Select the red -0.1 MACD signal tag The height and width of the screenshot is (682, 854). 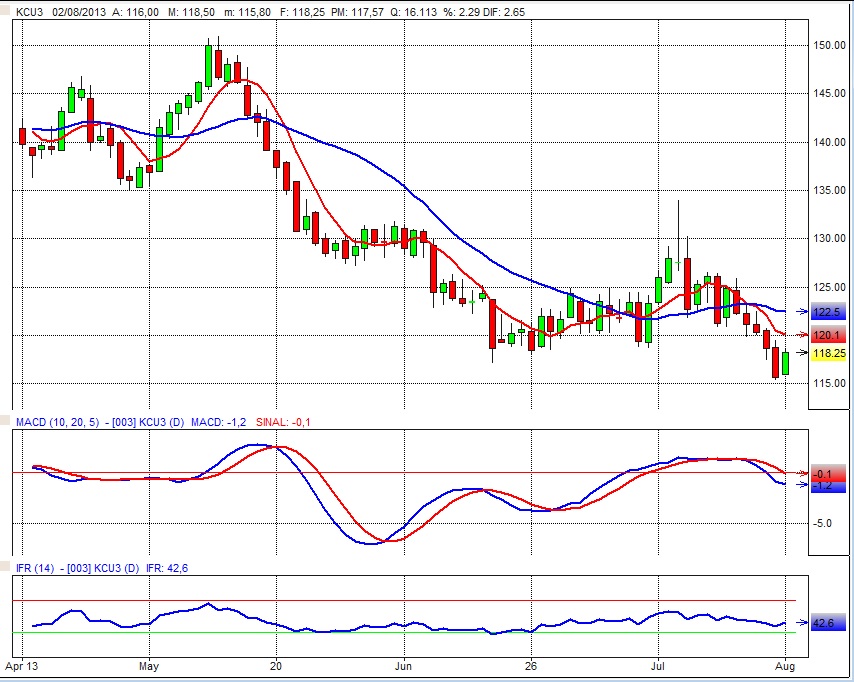(823, 473)
